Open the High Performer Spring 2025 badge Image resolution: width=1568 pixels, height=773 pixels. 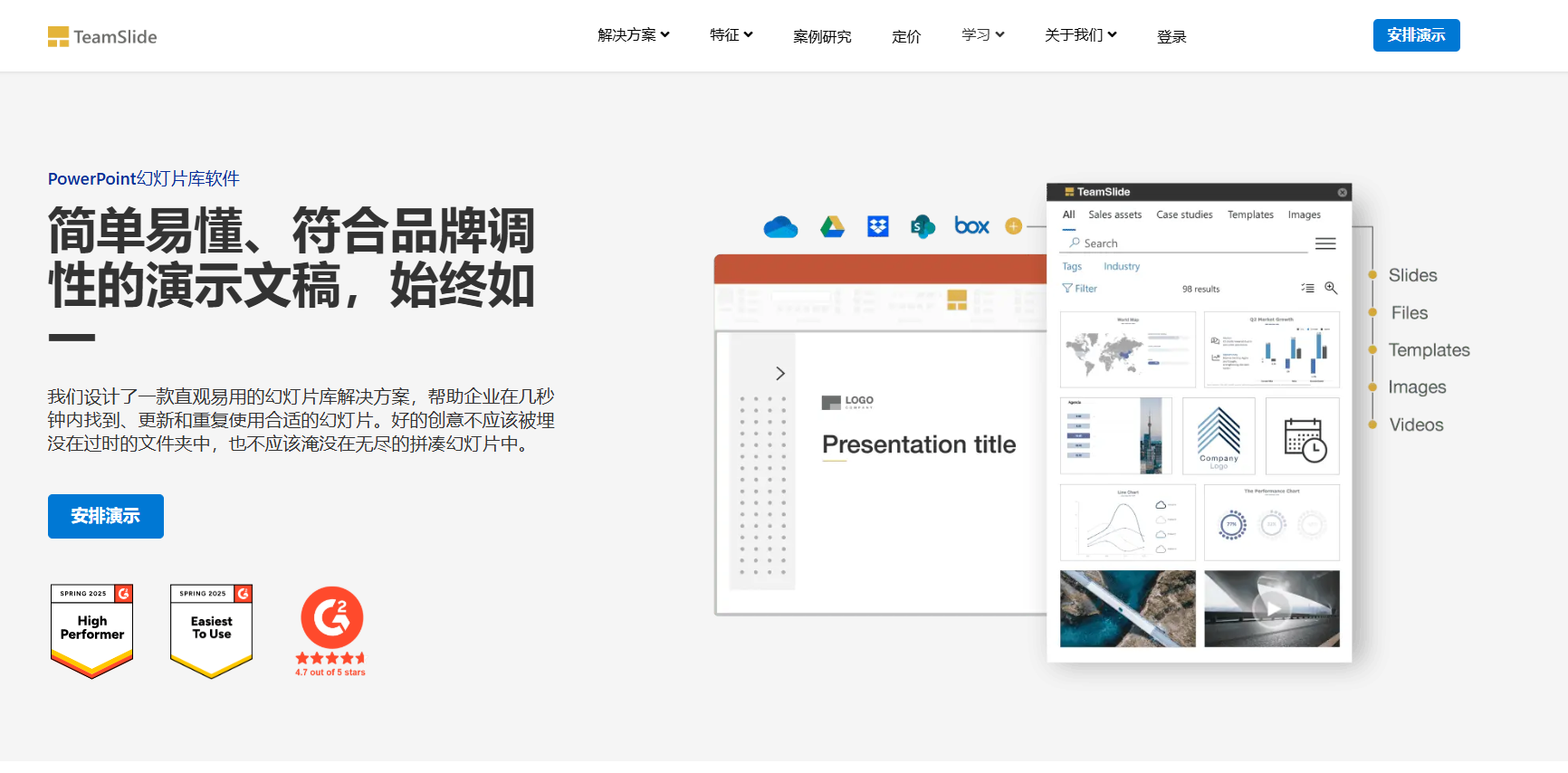(x=92, y=631)
